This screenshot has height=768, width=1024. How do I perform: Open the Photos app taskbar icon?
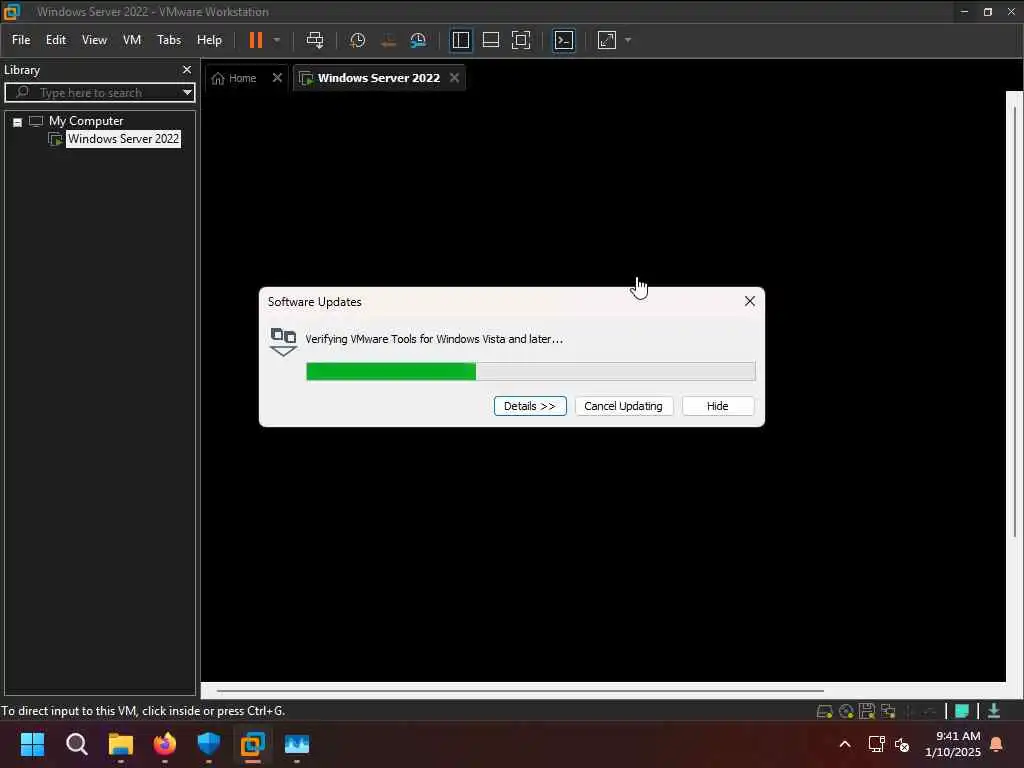[297, 744]
